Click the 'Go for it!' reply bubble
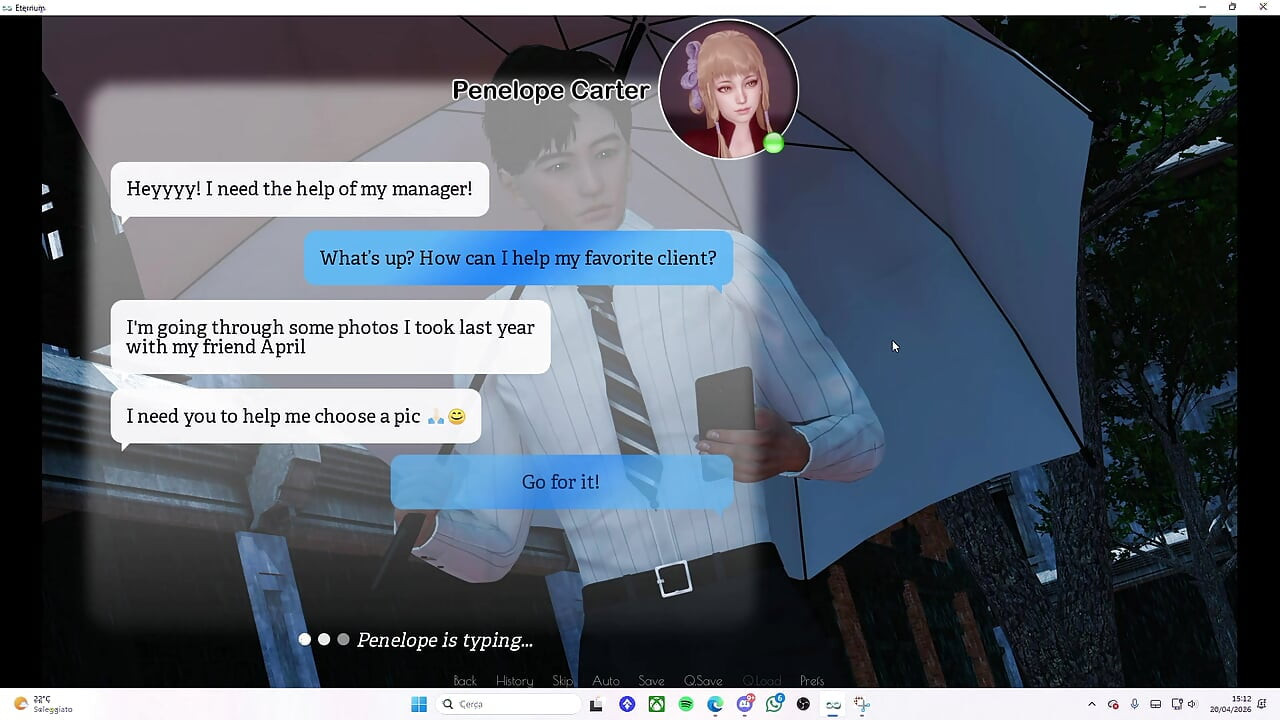This screenshot has width=1280, height=720. point(561,482)
